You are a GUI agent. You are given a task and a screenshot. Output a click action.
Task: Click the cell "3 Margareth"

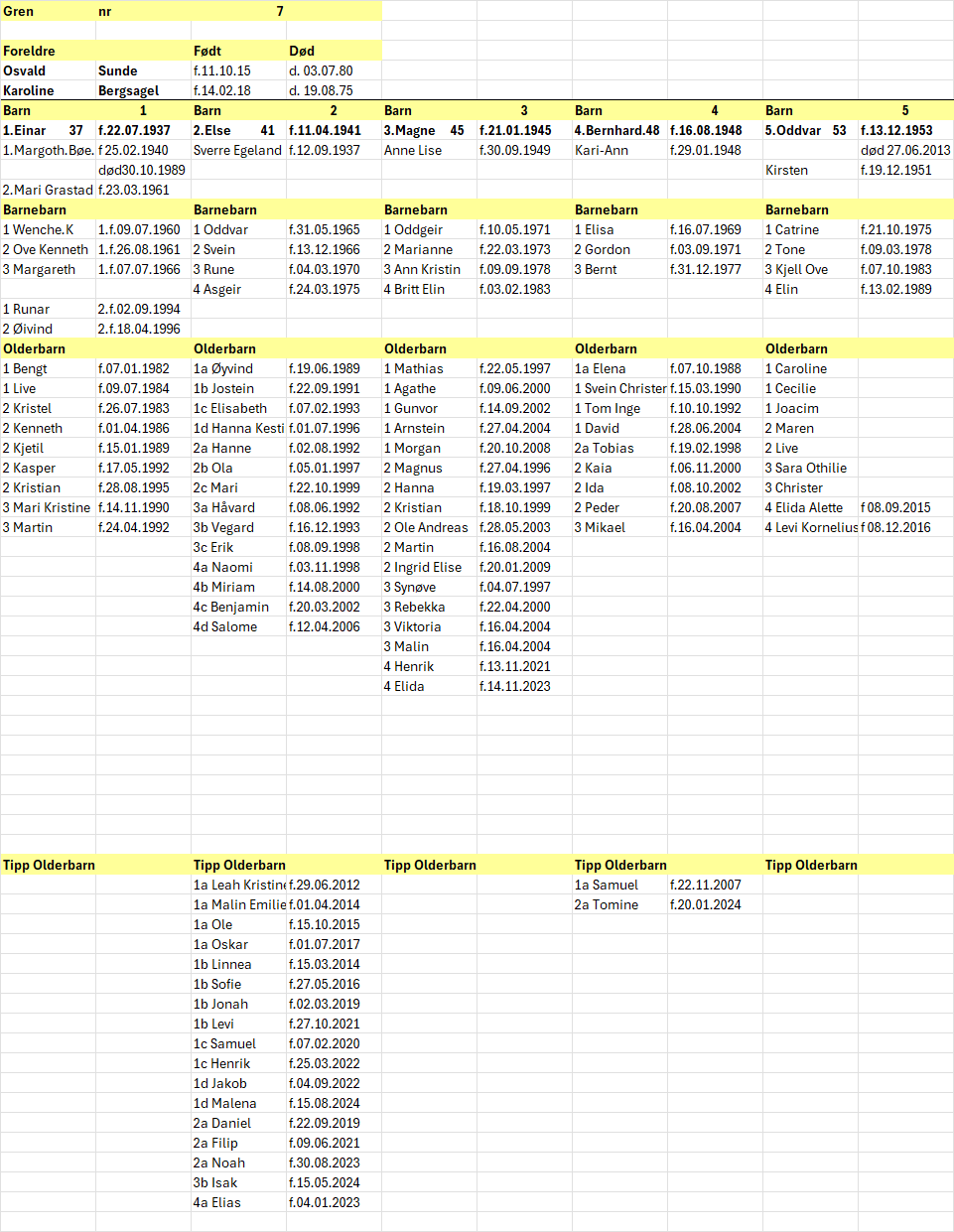48,269
